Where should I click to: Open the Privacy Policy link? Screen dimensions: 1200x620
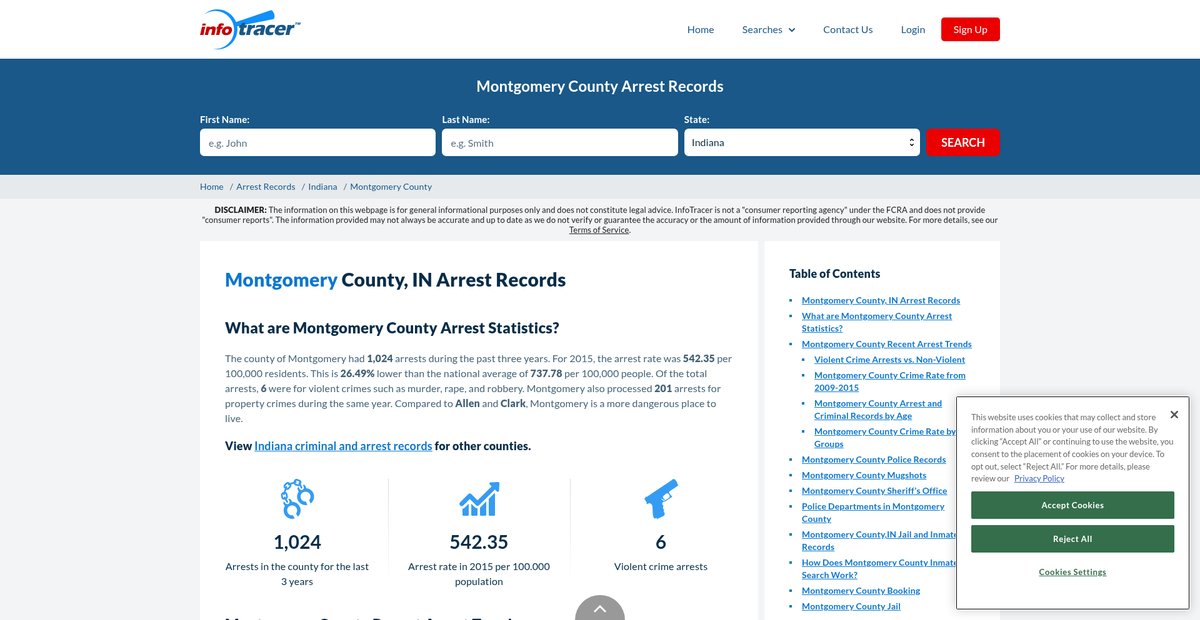[1039, 478]
